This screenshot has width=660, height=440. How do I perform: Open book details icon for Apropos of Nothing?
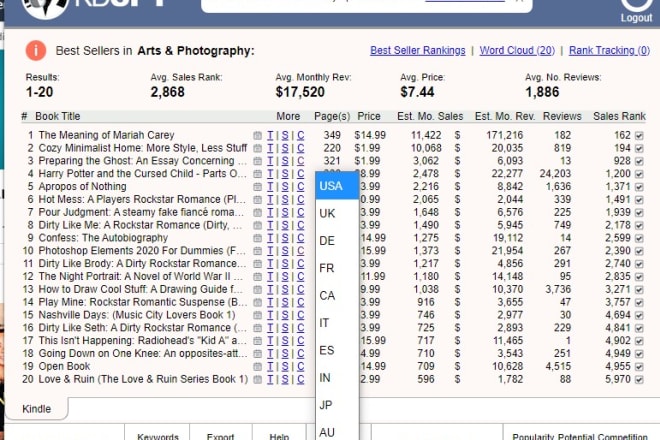coord(256,187)
